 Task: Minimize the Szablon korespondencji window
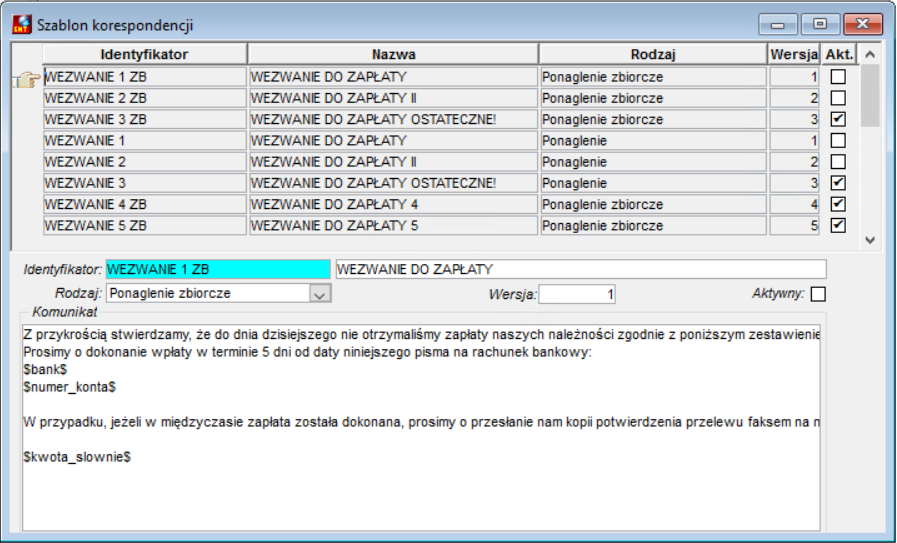(x=777, y=25)
